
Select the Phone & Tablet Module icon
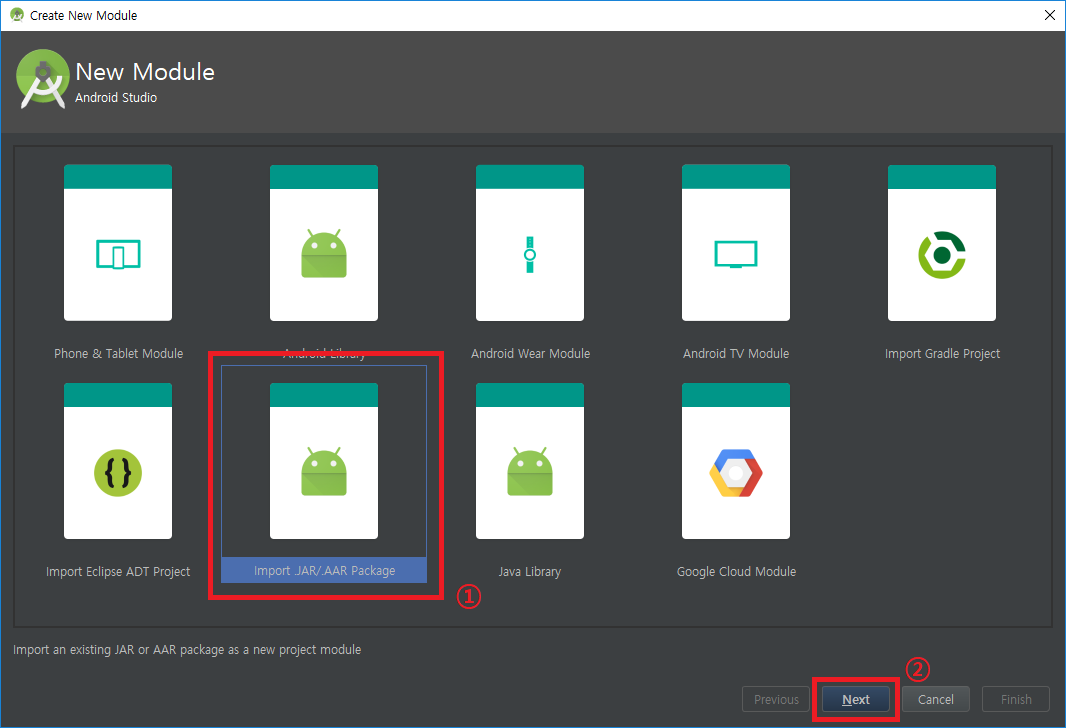118,243
